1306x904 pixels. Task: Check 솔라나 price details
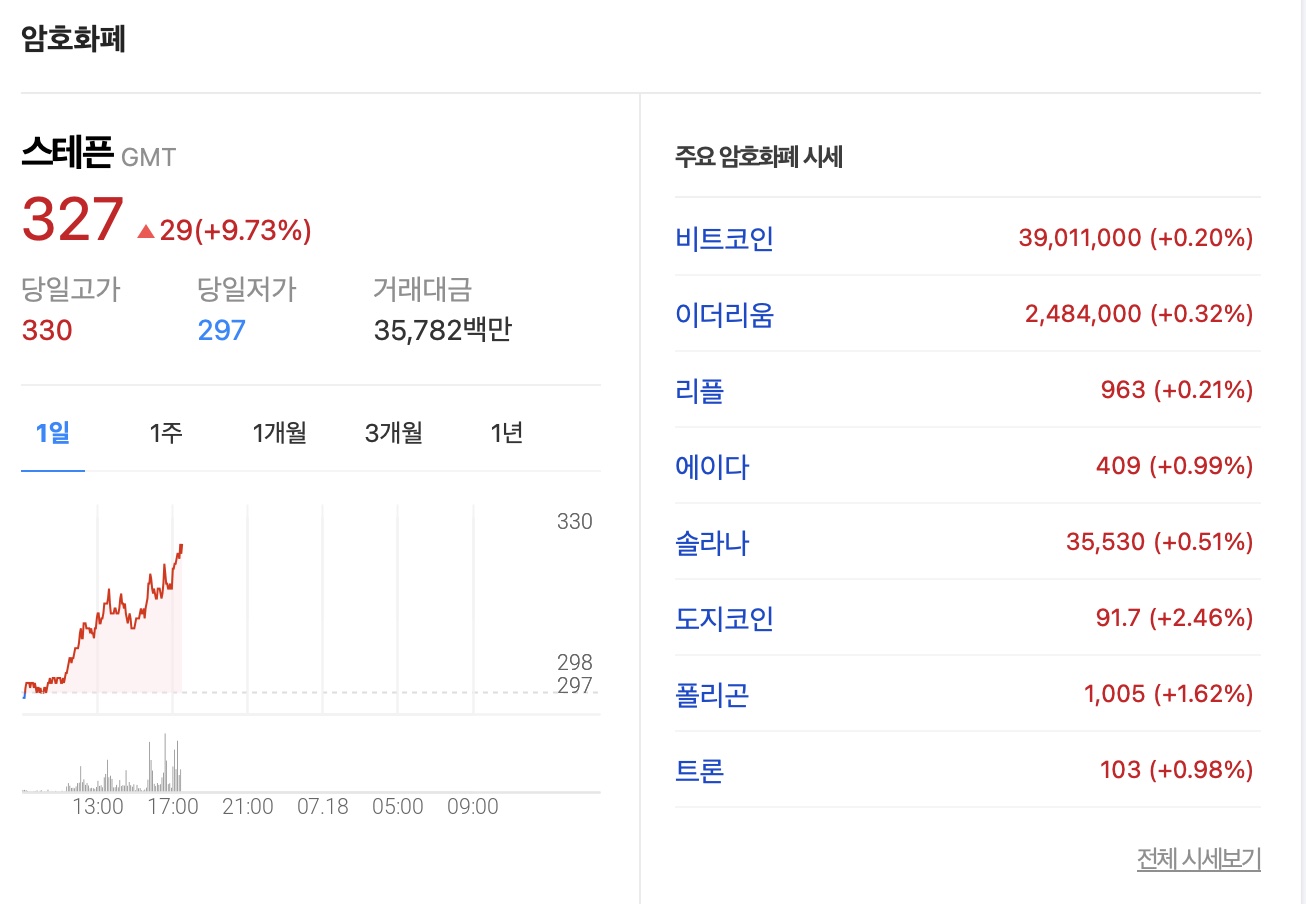(711, 542)
